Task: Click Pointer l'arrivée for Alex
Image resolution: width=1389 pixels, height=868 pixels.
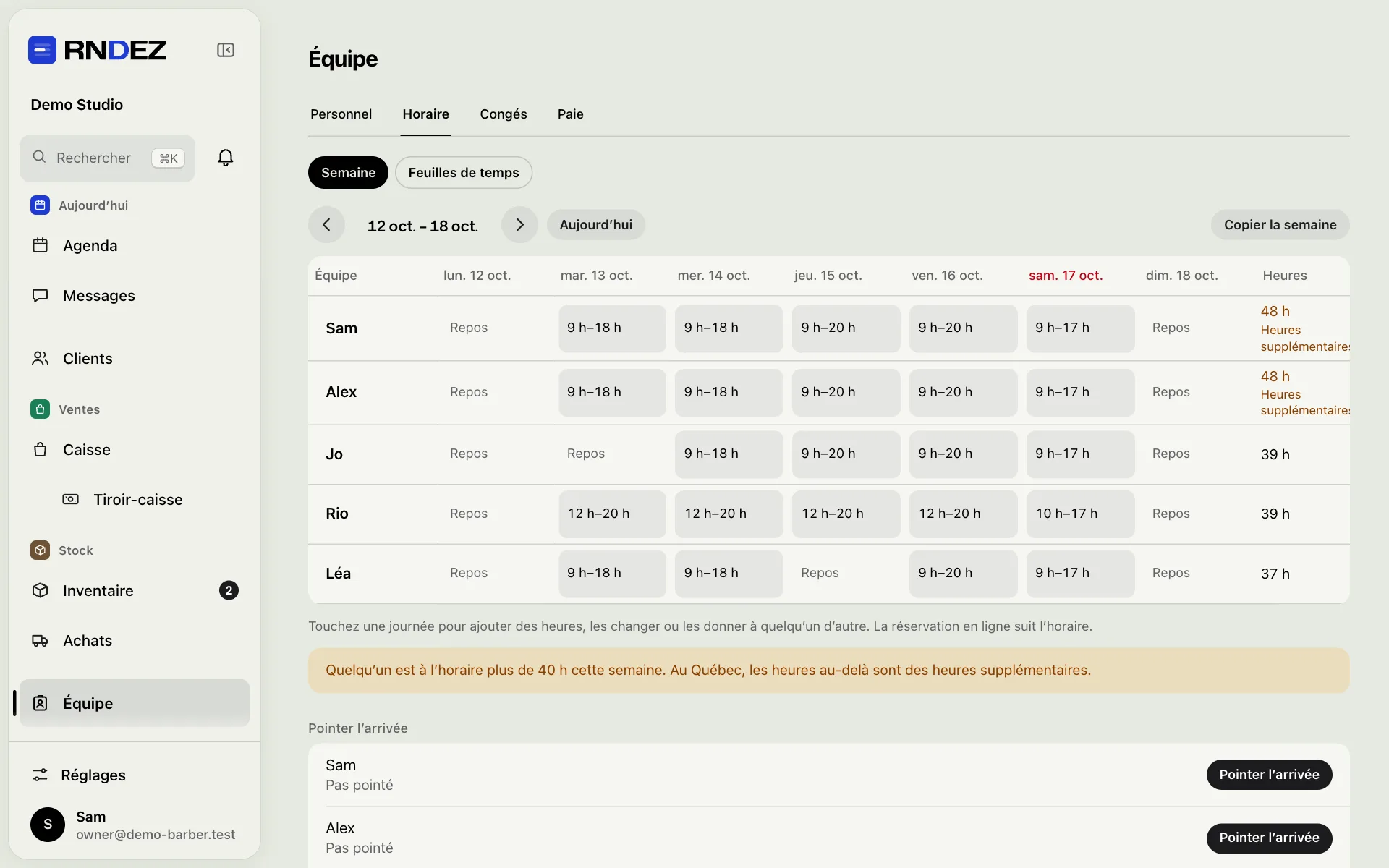Action: coord(1269,838)
